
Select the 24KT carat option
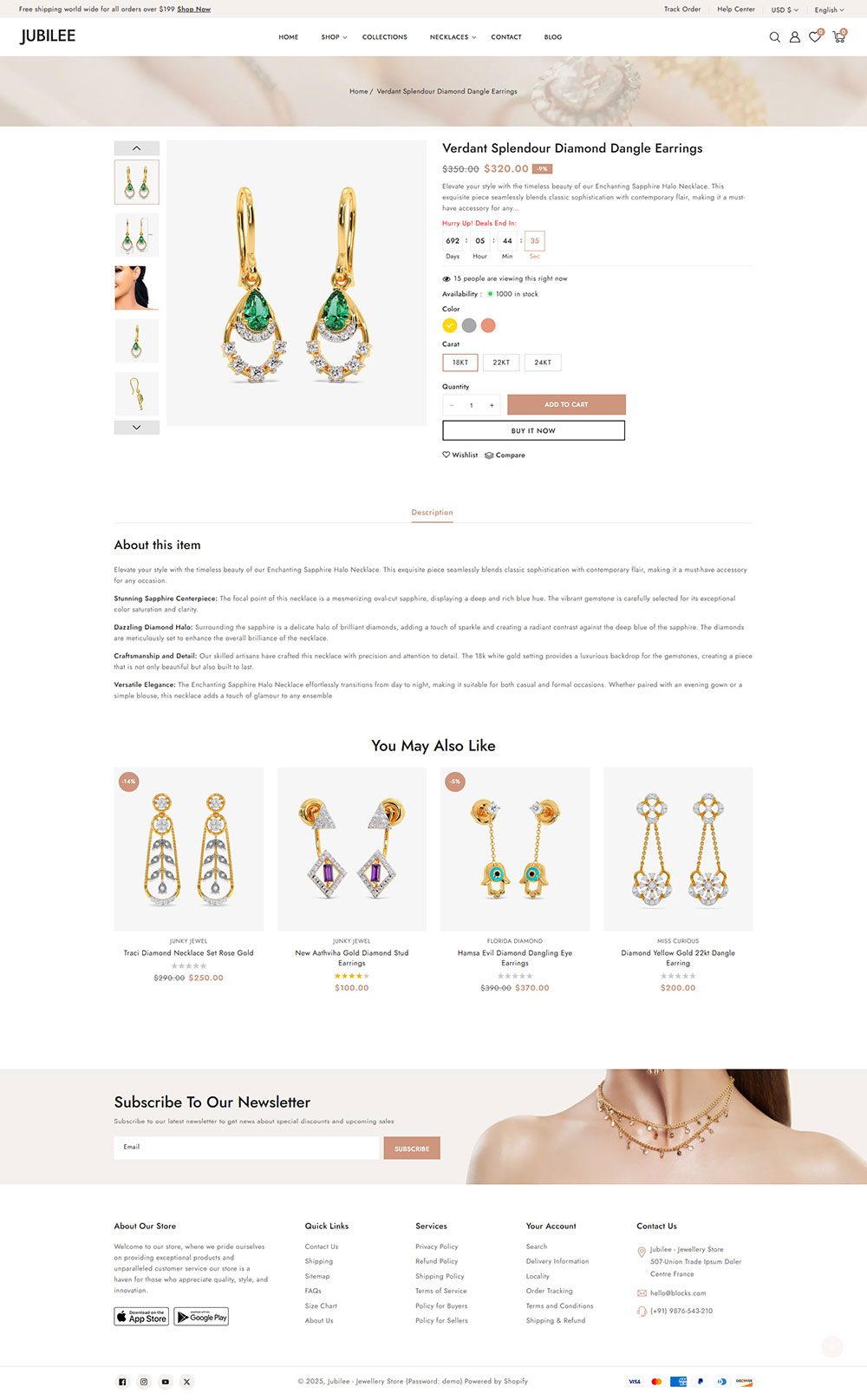tap(543, 363)
